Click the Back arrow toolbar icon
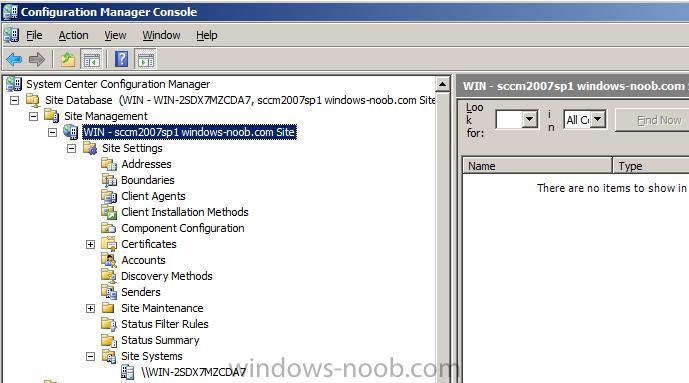689x383 pixels. pos(14,59)
